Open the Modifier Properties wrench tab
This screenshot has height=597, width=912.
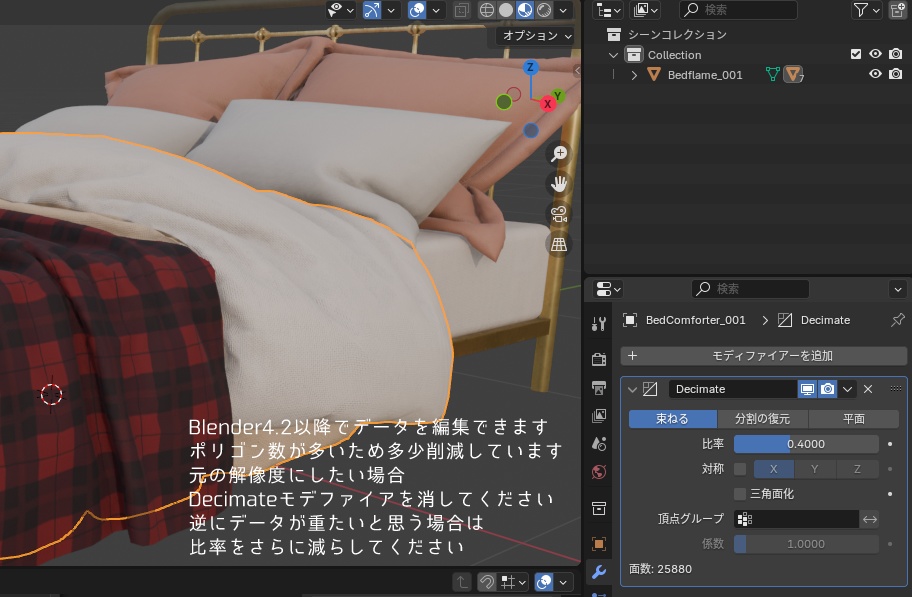(598, 573)
